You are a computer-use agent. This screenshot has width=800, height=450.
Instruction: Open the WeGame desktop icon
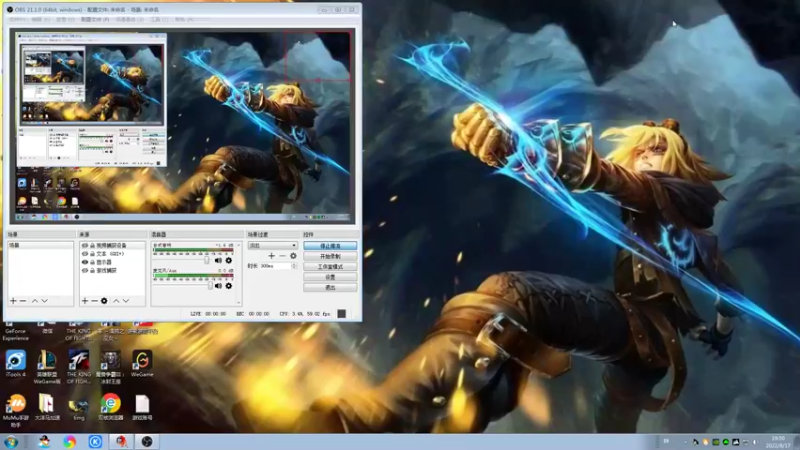(x=142, y=364)
